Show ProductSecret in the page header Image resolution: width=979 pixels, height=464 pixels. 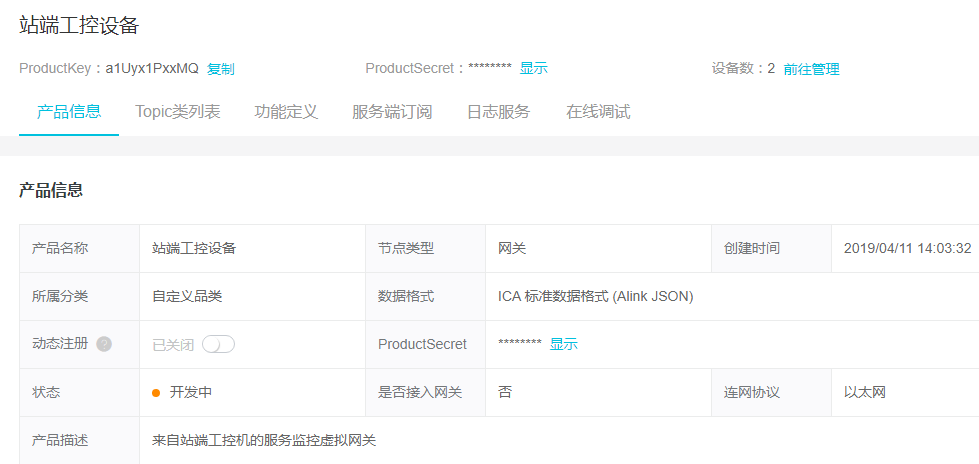click(x=533, y=69)
